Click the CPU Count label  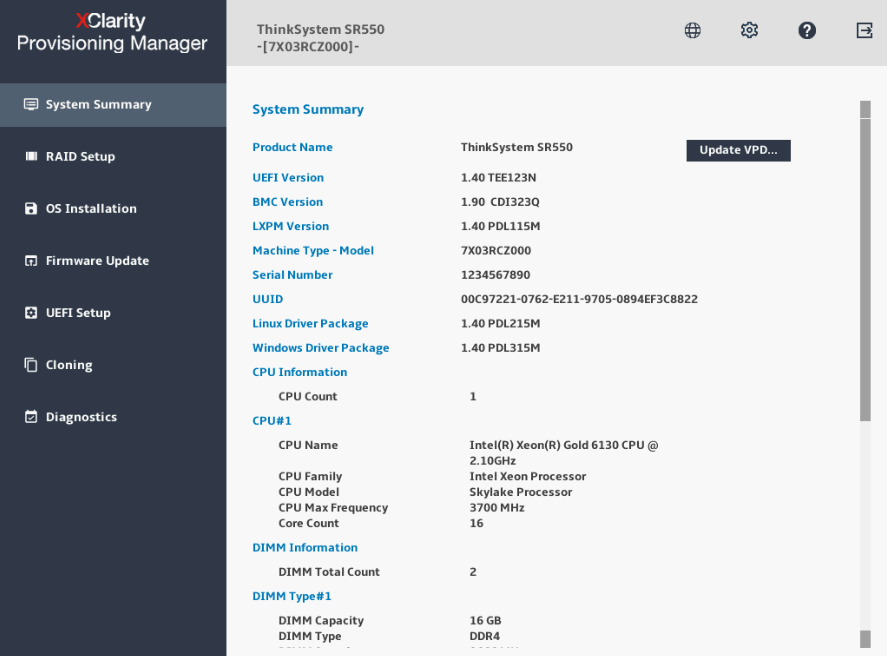(308, 396)
